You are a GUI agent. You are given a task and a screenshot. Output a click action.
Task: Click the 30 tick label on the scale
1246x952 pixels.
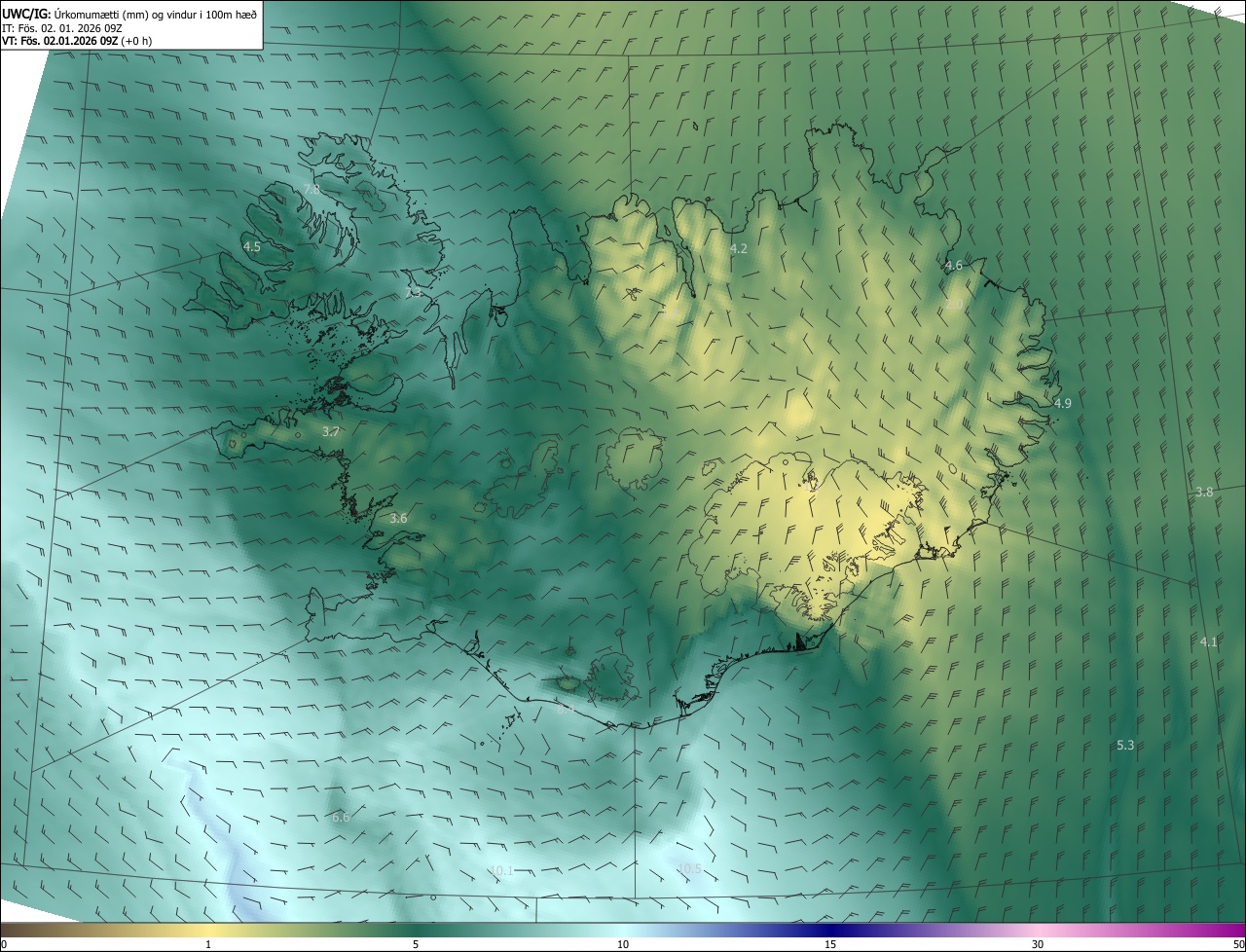1038,944
